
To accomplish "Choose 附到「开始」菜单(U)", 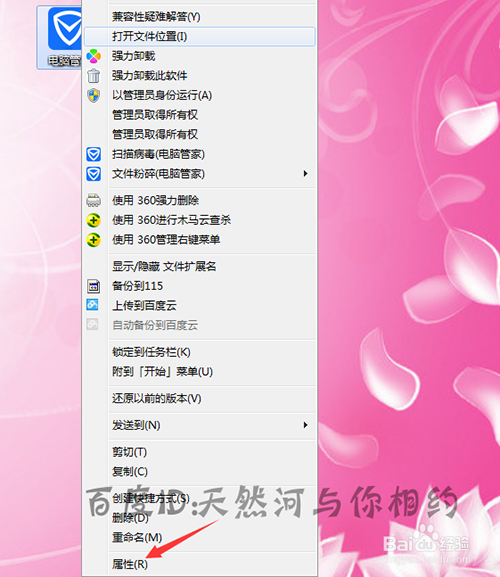I will point(200,372).
